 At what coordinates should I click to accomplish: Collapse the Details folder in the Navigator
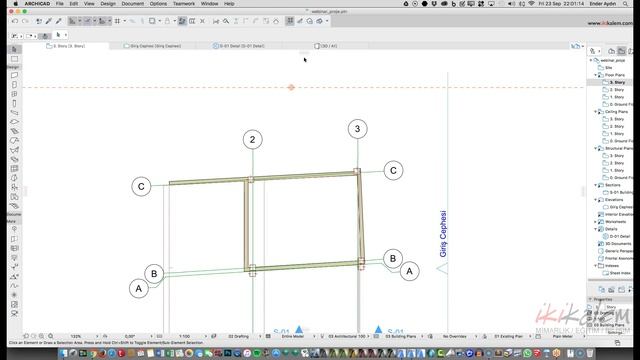coord(596,229)
